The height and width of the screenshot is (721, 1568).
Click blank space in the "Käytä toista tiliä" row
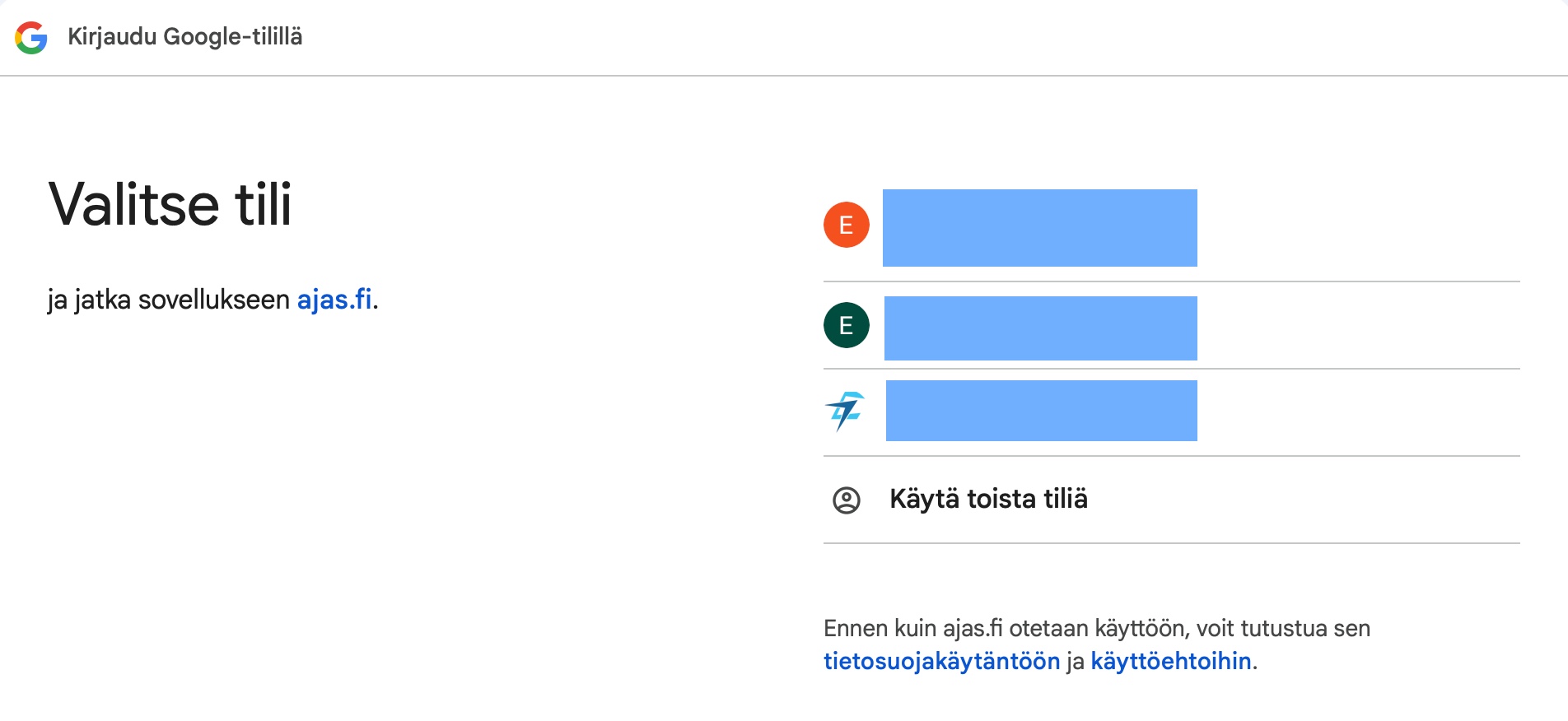pos(1318,500)
